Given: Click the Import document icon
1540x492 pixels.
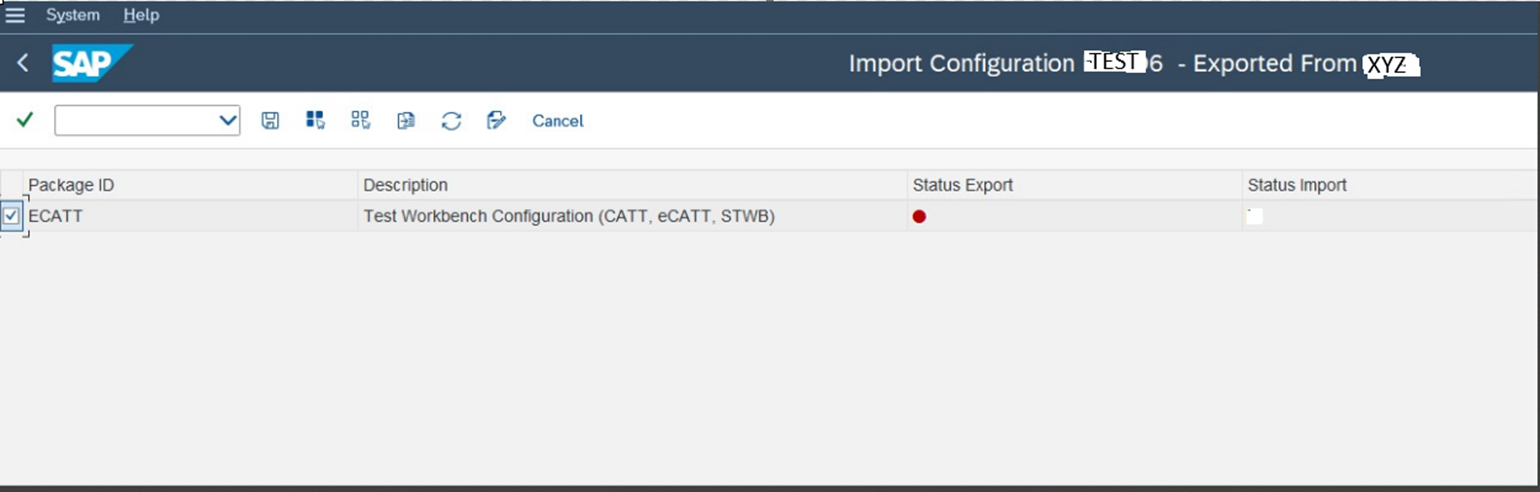Looking at the screenshot, I should pyautogui.click(x=406, y=120).
